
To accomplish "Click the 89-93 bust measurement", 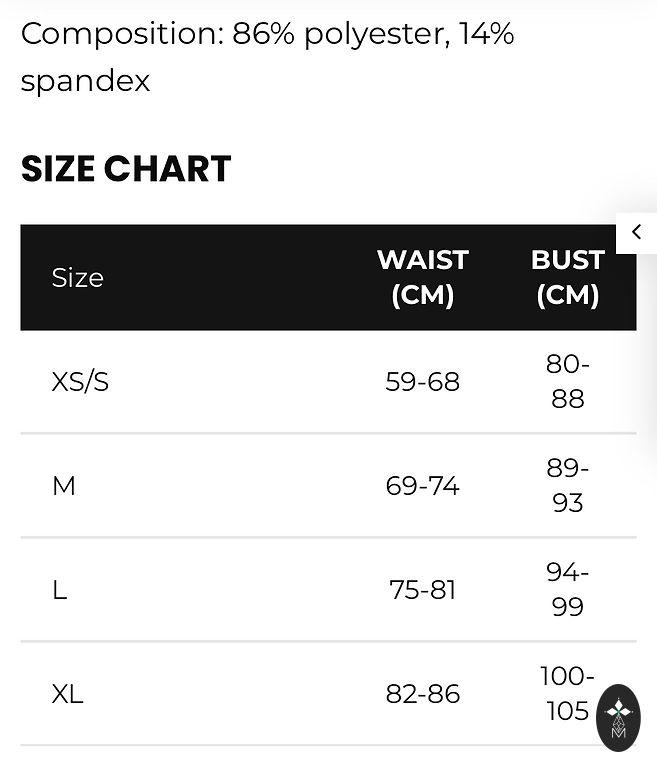I will (x=568, y=486).
